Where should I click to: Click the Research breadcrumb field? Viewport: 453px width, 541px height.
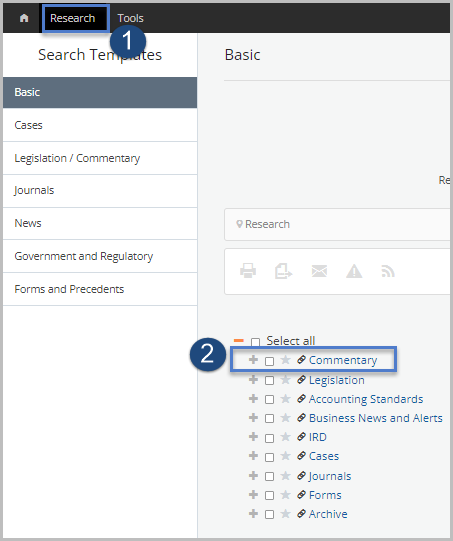337,224
